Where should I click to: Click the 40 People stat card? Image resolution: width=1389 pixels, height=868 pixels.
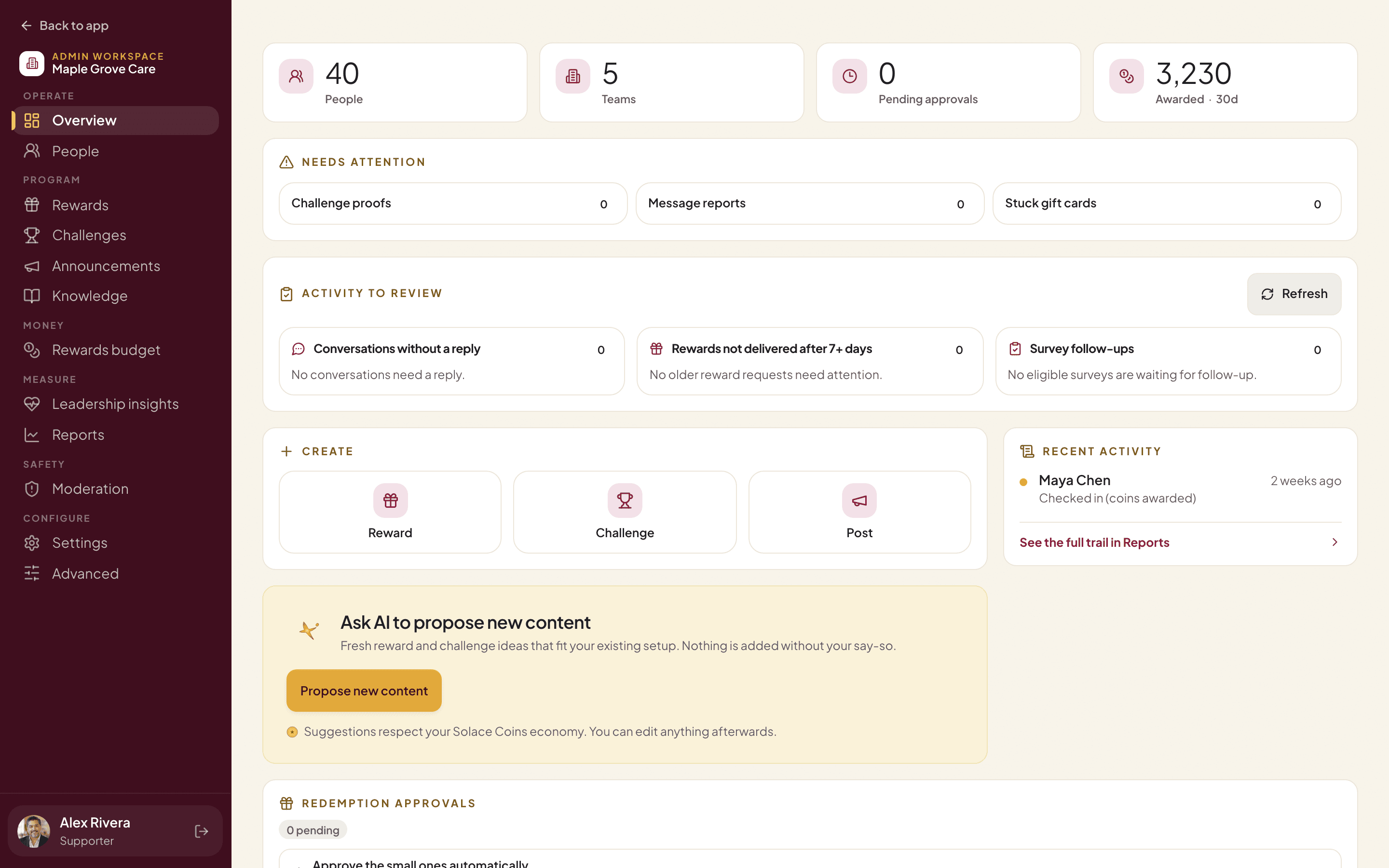(395, 82)
